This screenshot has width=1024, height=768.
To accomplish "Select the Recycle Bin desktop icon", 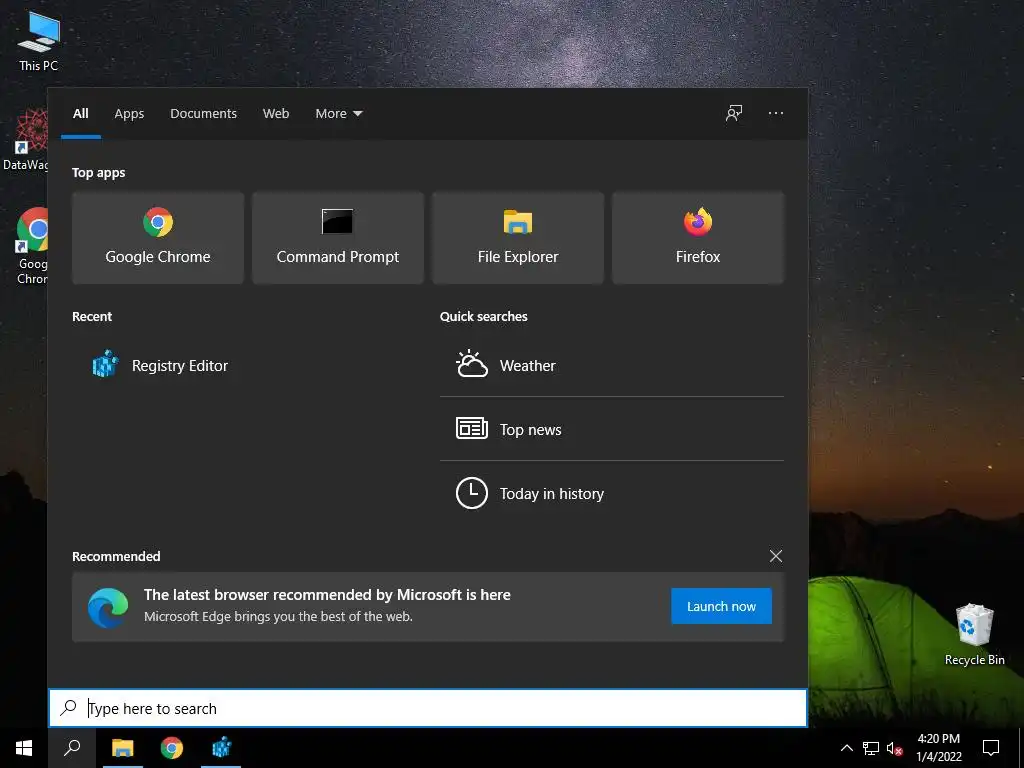I will 974,634.
